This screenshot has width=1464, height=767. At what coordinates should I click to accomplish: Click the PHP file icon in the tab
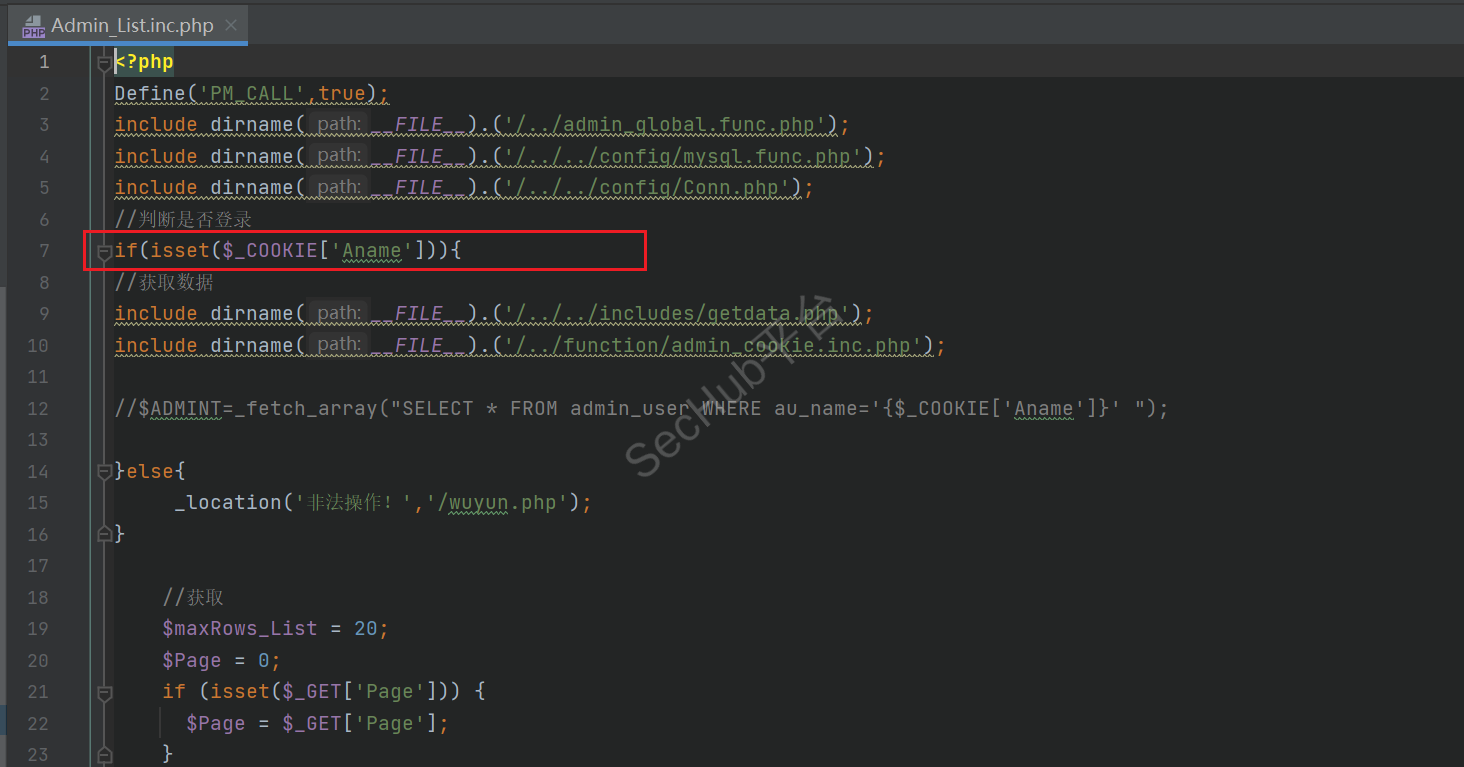[x=34, y=26]
